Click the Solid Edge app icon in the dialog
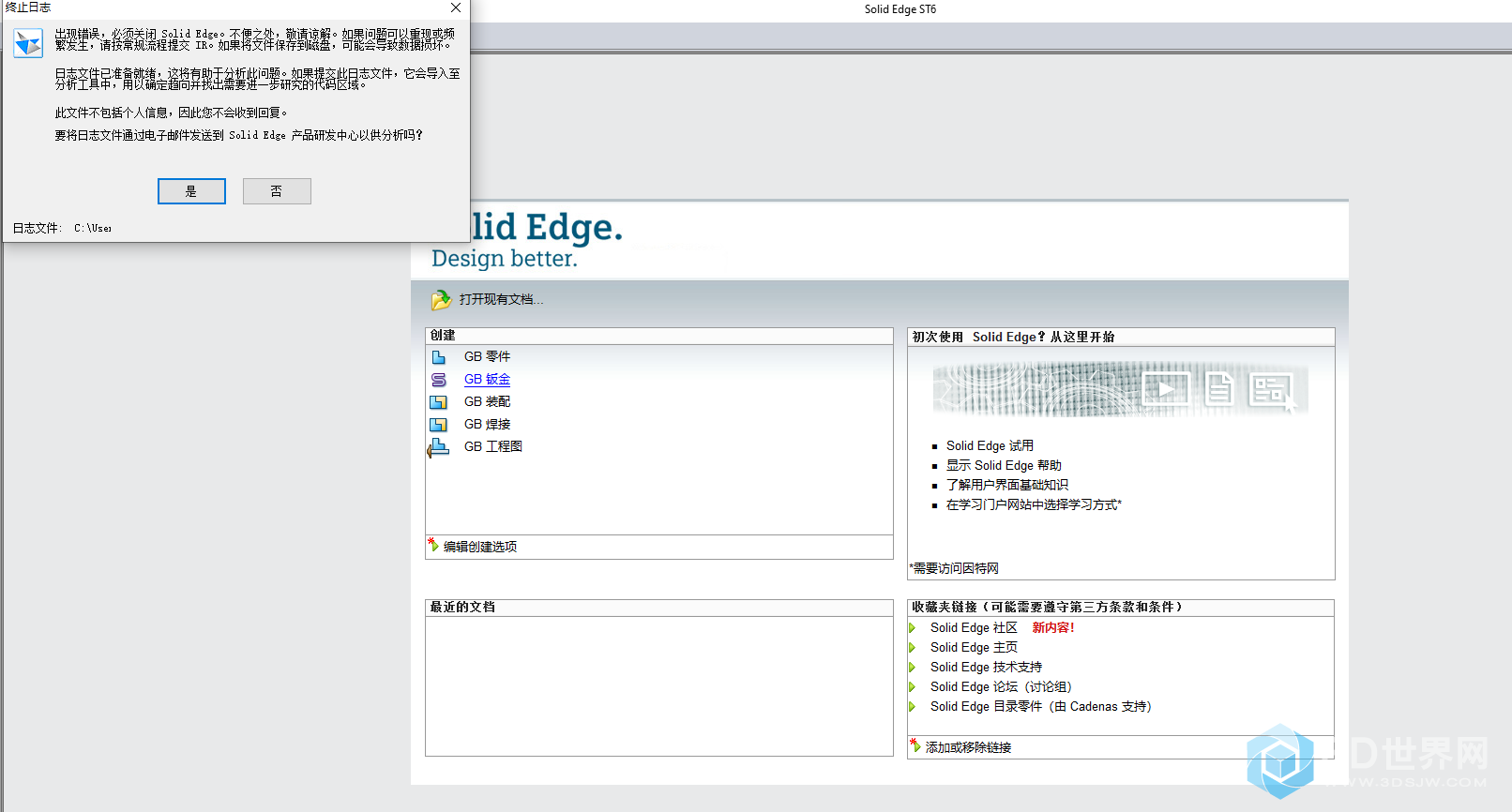The width and height of the screenshot is (1512, 812). point(28,43)
